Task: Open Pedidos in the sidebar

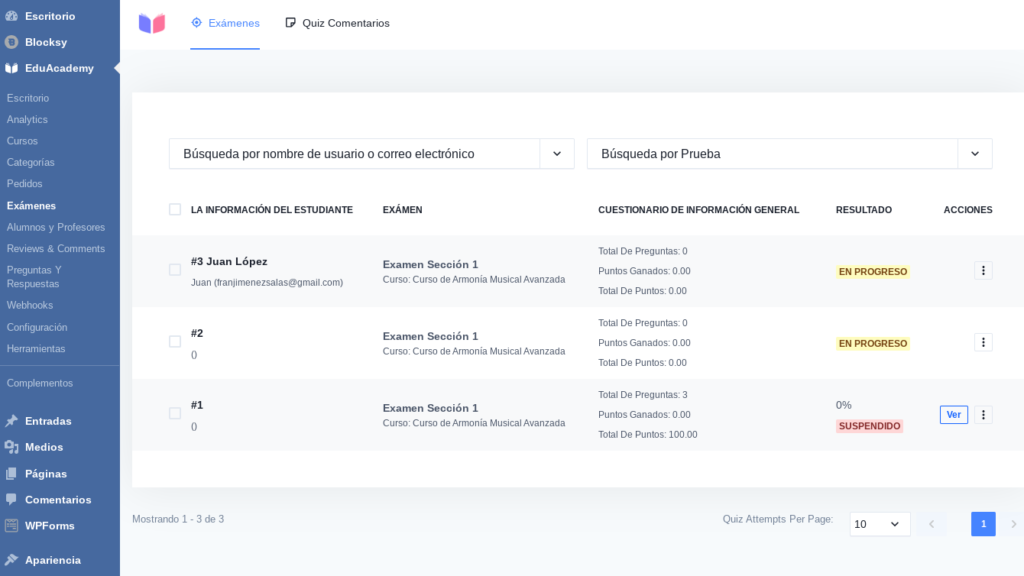Action: [24, 184]
